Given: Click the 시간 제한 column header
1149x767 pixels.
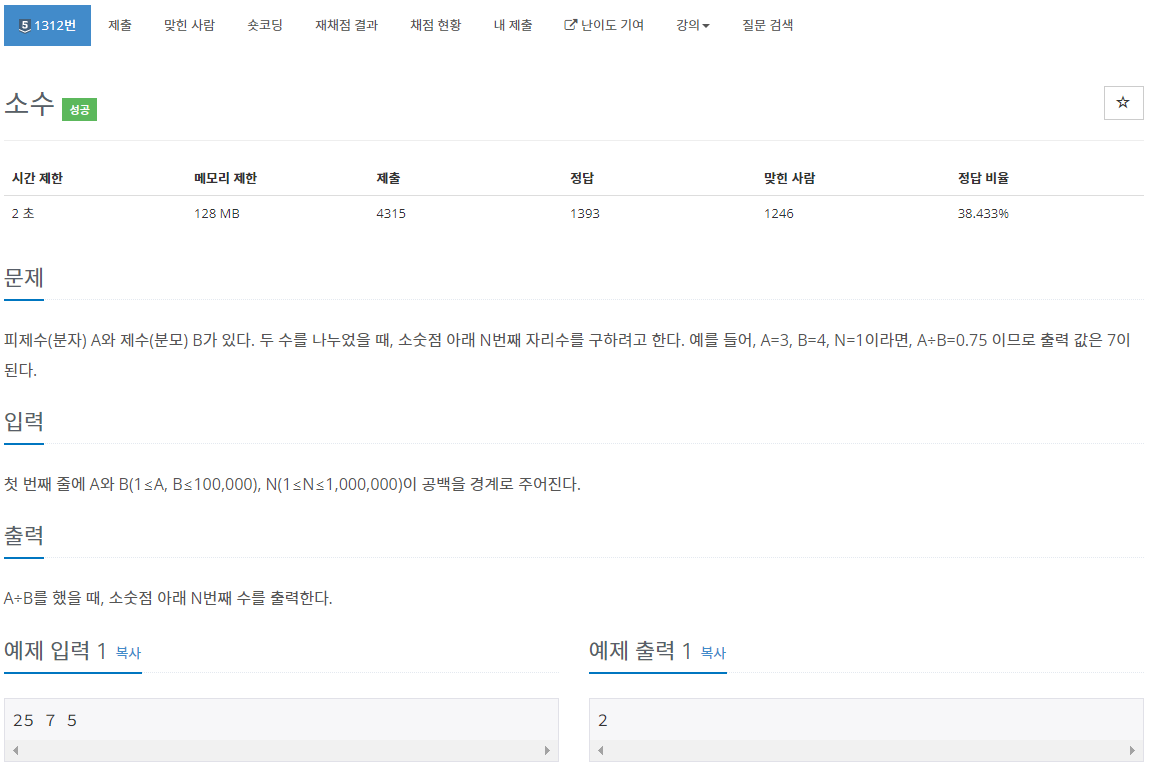Looking at the screenshot, I should pos(37,178).
